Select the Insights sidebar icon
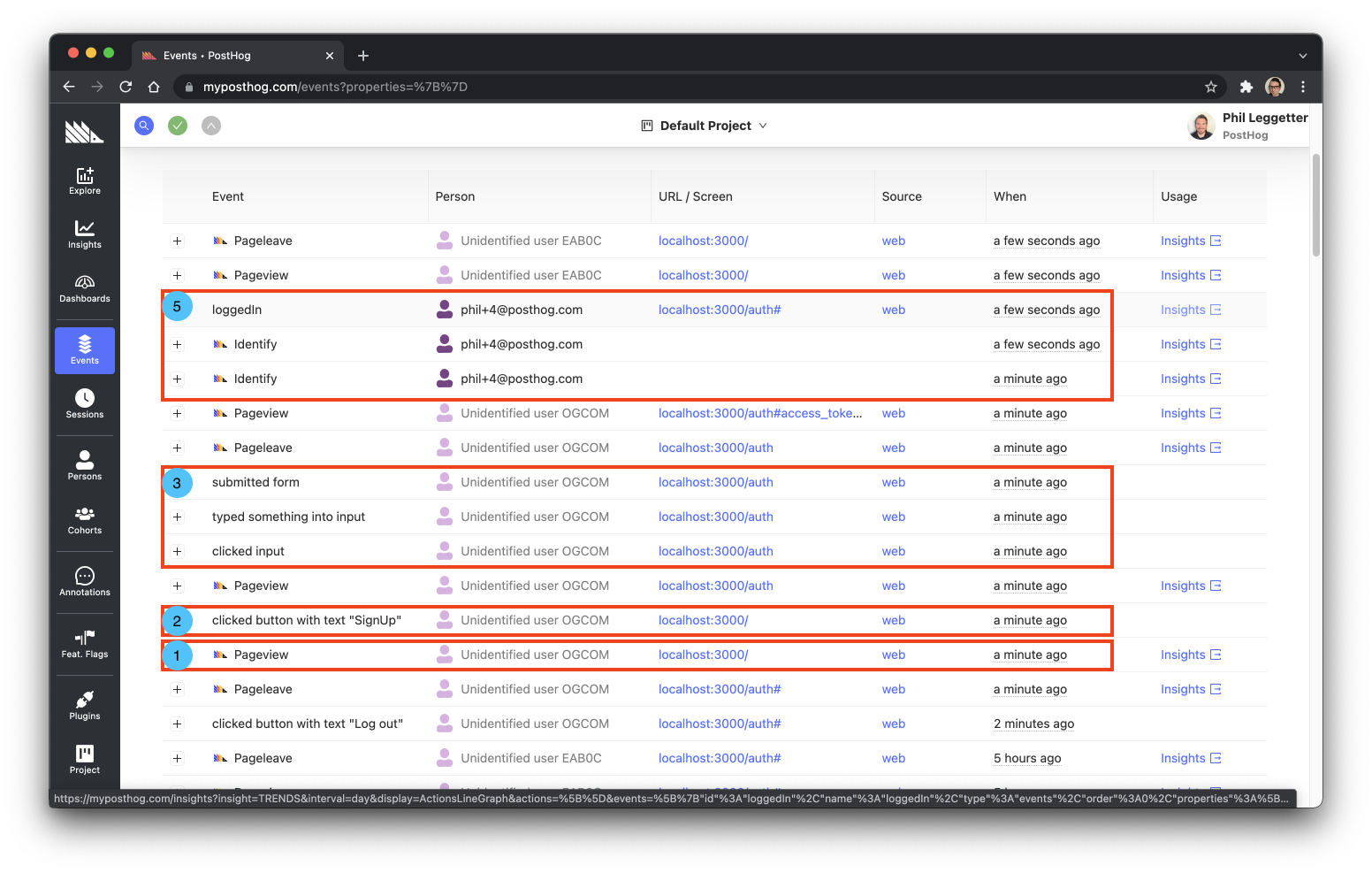1372x873 pixels. [84, 234]
